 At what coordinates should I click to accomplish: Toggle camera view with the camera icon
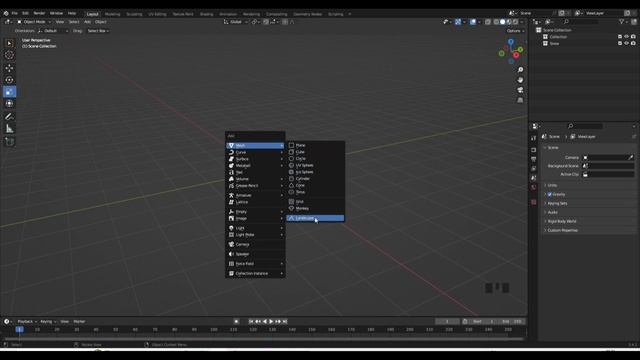click(x=520, y=90)
